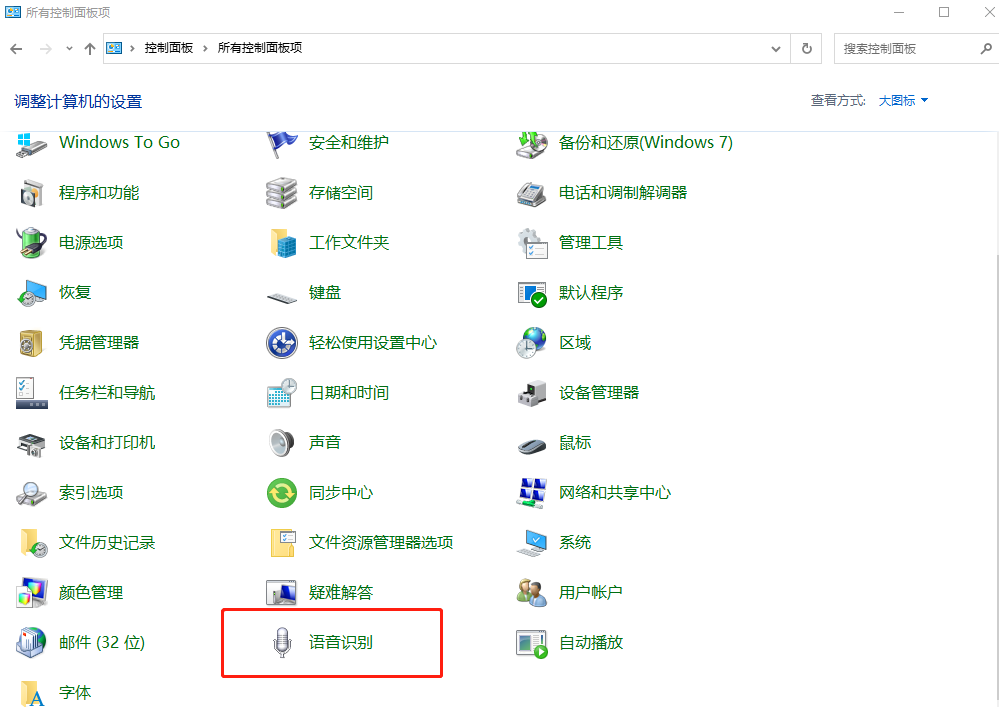
Task: Click the 电源选项 battery icon
Action: pos(32,243)
